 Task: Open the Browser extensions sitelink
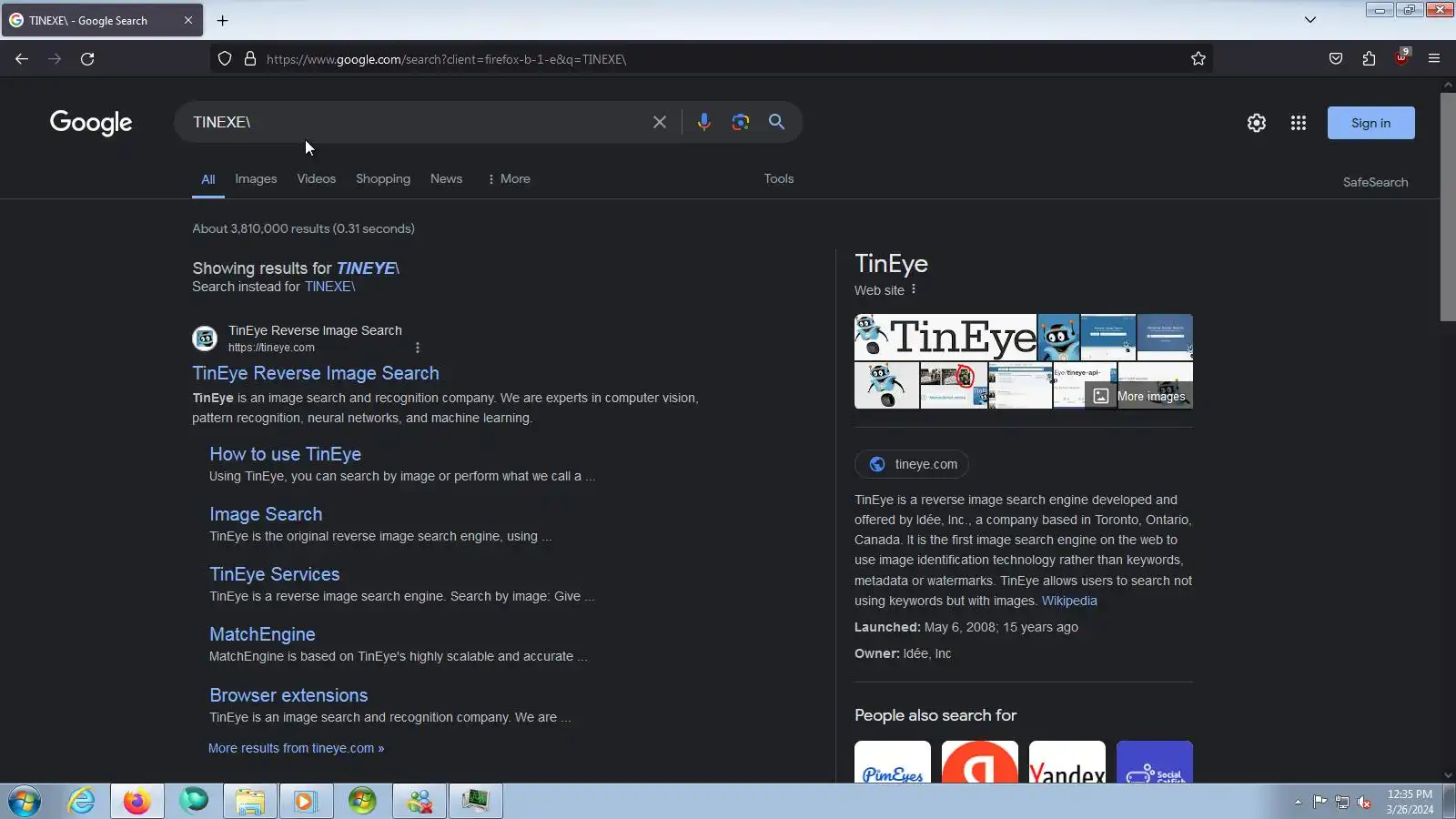click(288, 695)
